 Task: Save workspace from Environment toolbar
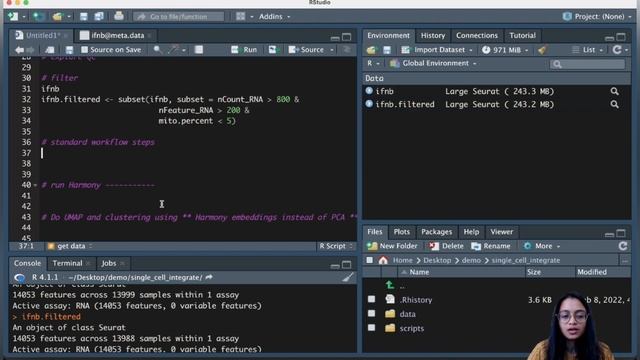tap(387, 50)
